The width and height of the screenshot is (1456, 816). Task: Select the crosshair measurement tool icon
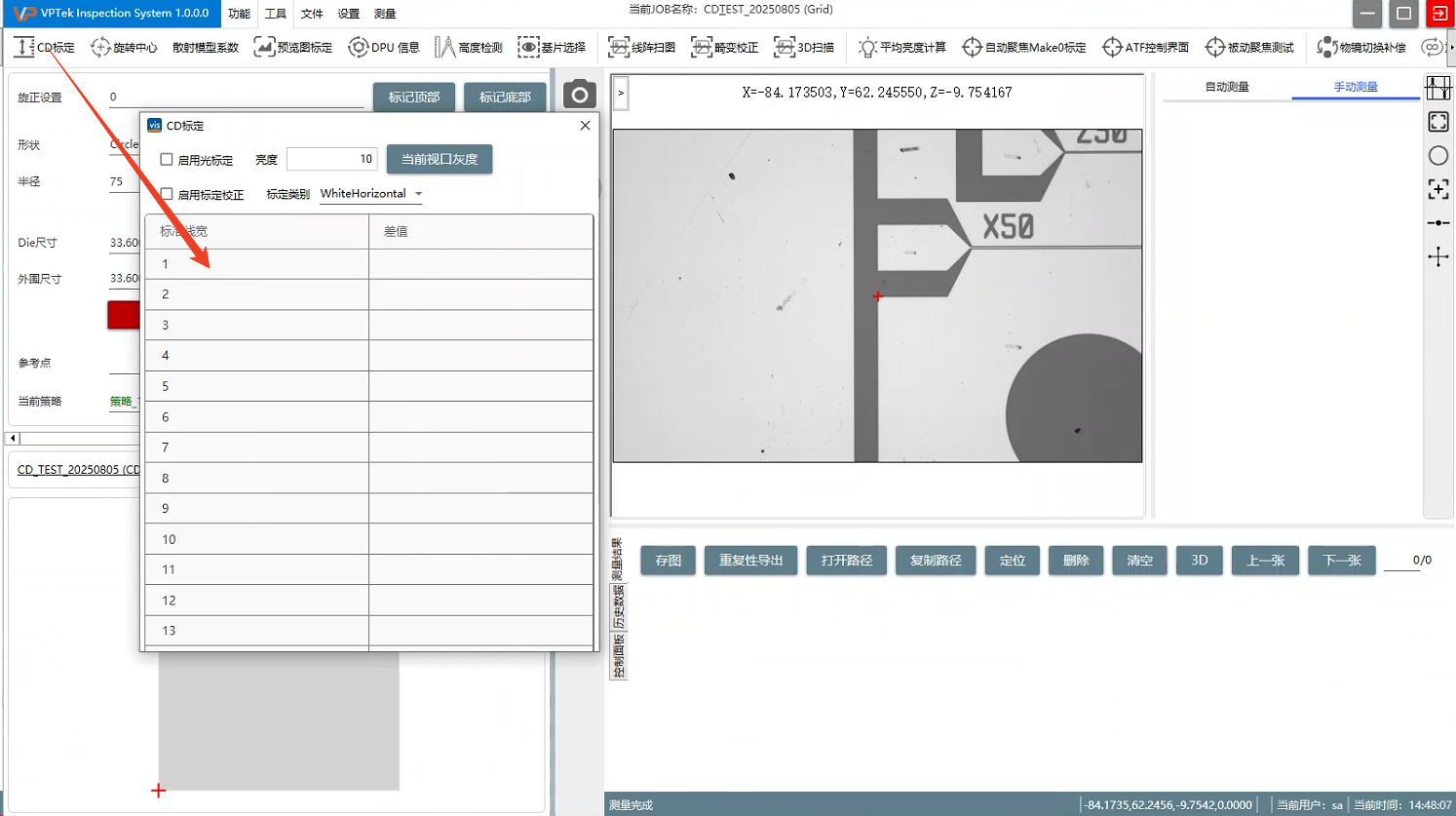[1437, 257]
